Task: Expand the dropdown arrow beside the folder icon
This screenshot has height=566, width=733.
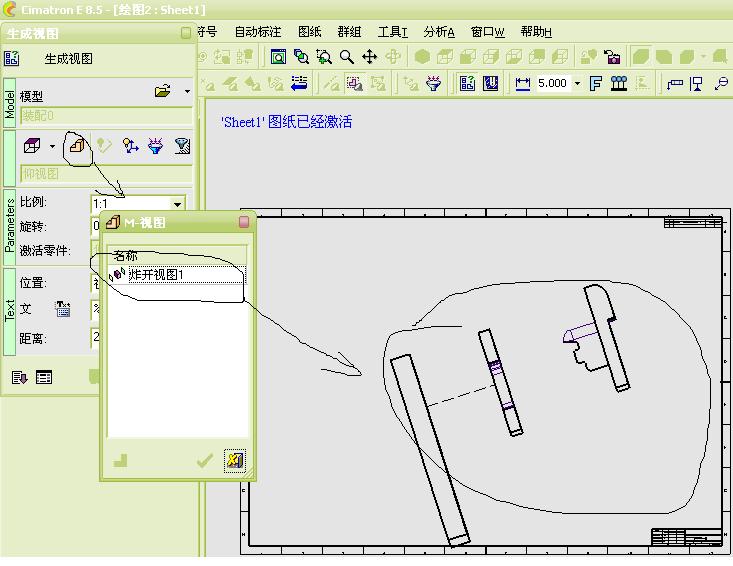Action: [x=187, y=91]
